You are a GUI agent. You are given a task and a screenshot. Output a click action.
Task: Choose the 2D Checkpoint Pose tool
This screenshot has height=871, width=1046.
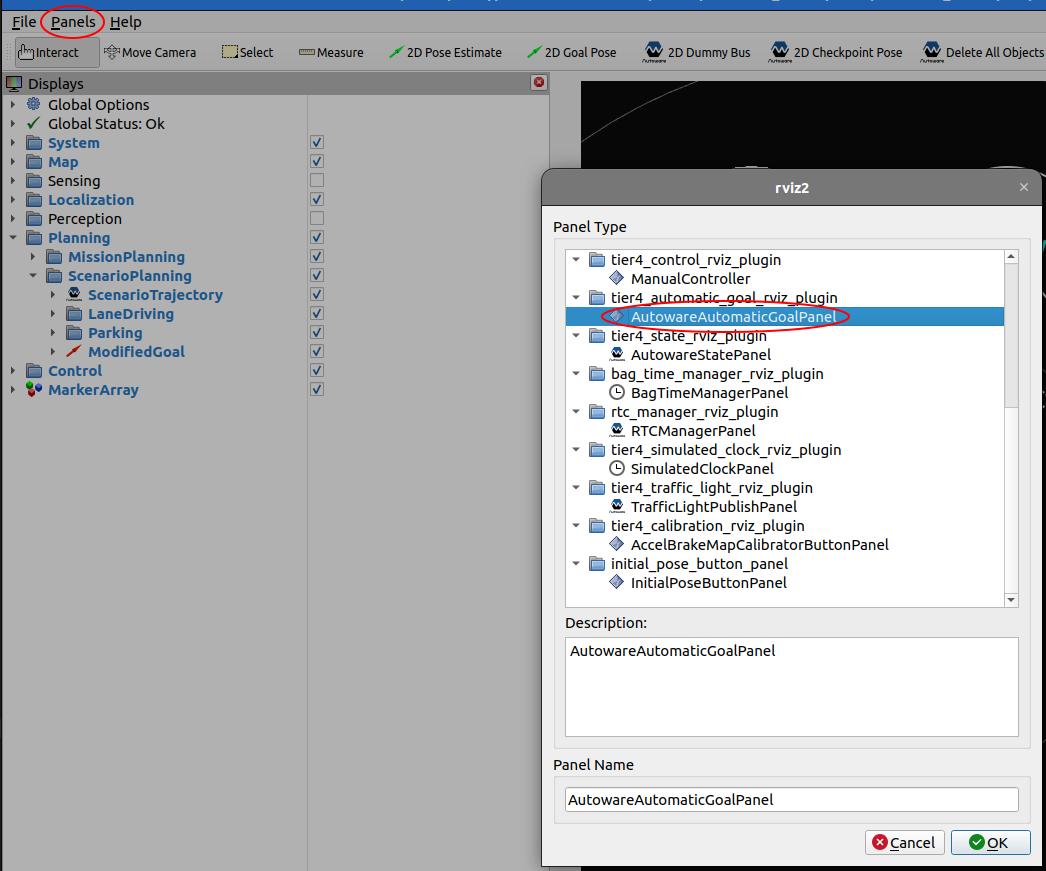(x=835, y=51)
